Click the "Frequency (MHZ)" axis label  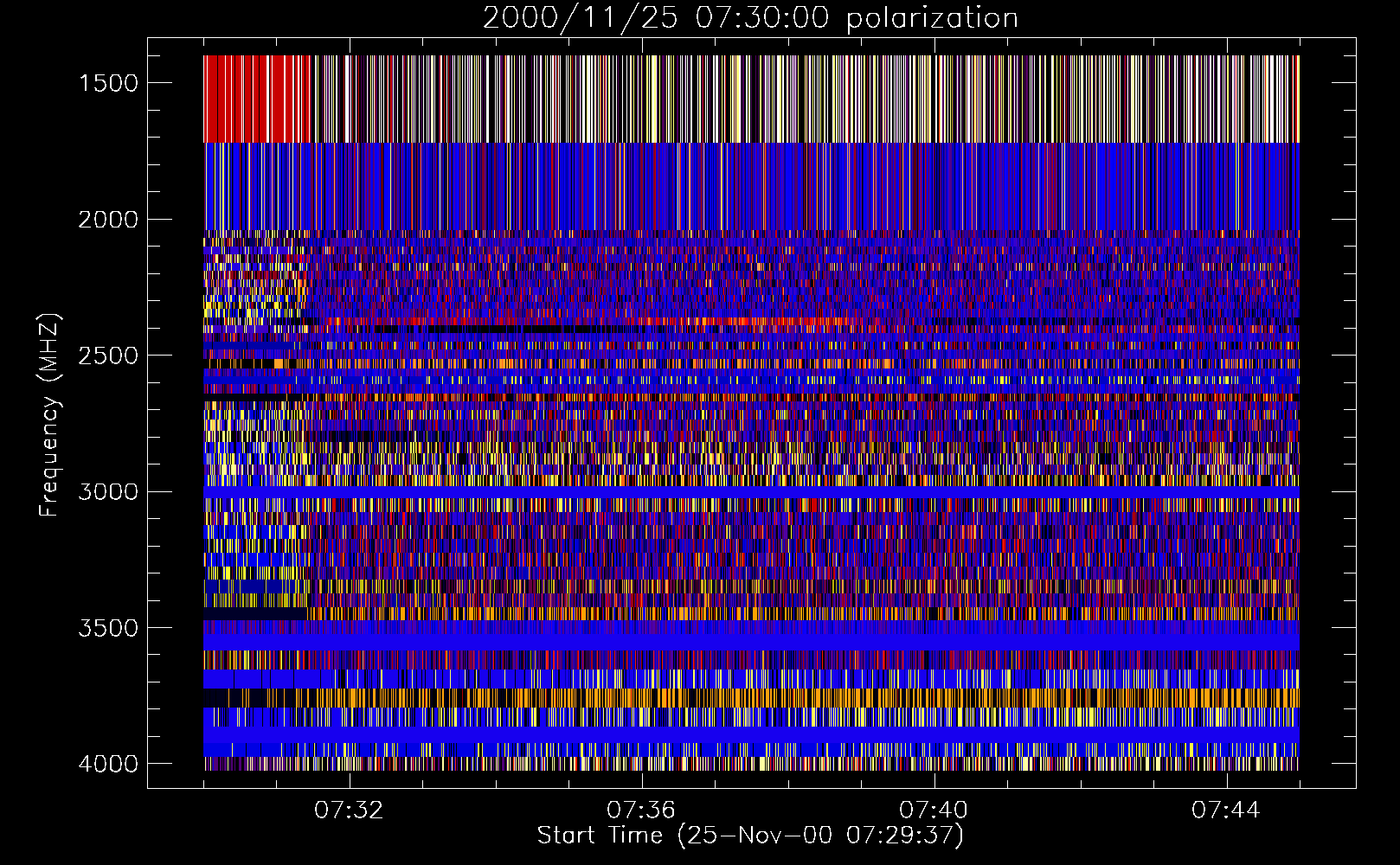point(49,415)
